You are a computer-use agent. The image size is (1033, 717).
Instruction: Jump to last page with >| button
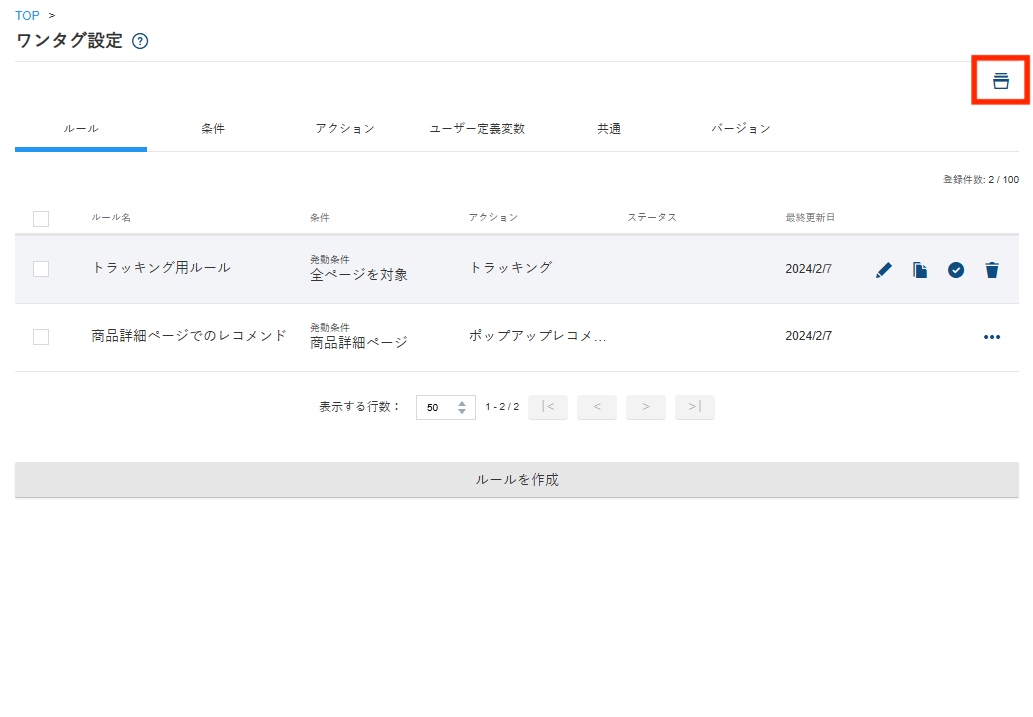(x=694, y=407)
